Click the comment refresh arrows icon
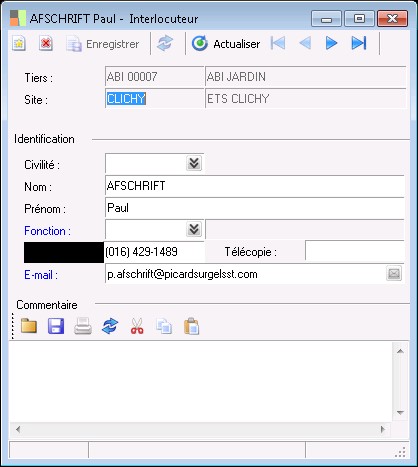The image size is (418, 467). pyautogui.click(x=110, y=326)
